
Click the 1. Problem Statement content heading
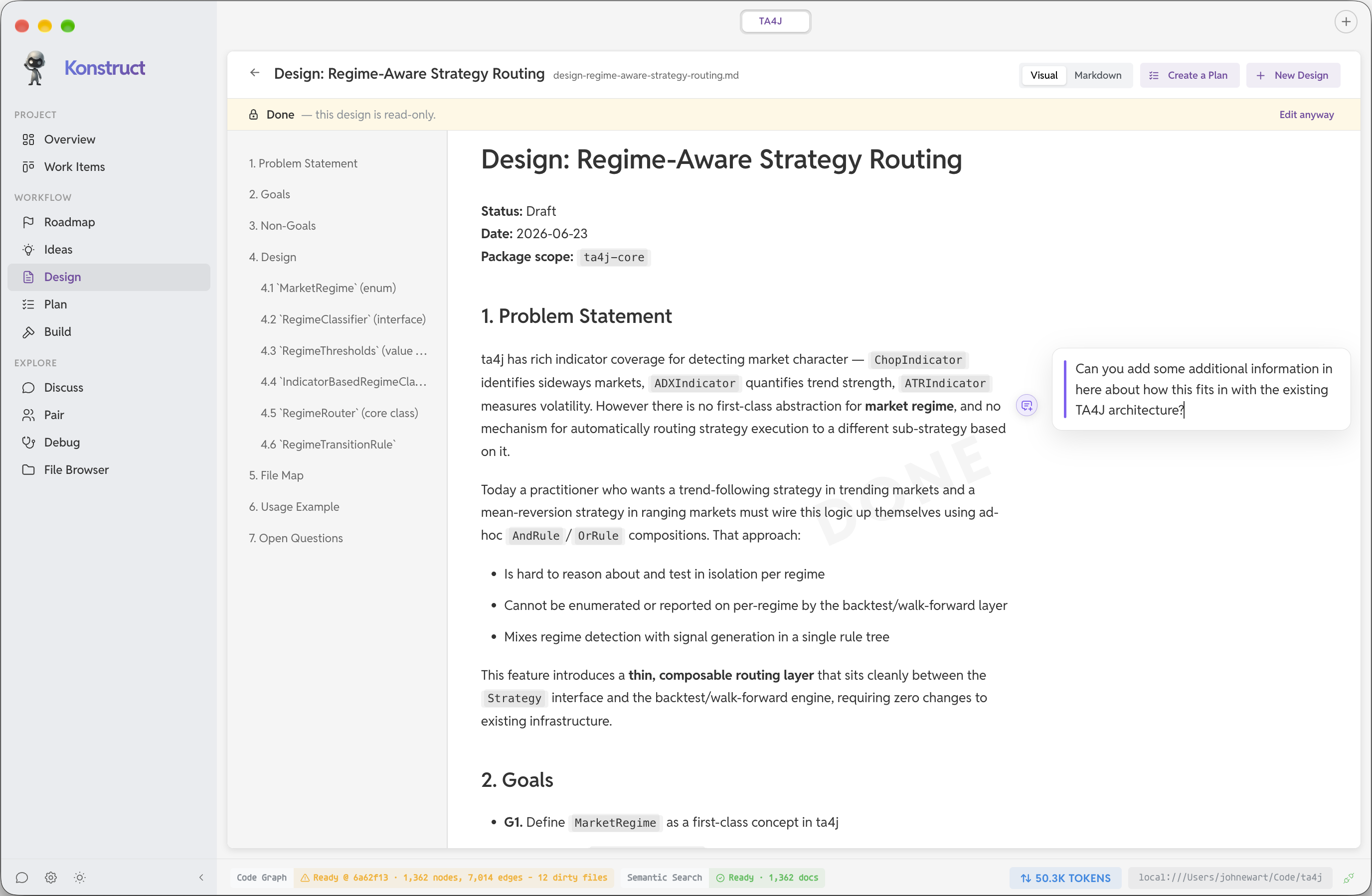click(576, 316)
